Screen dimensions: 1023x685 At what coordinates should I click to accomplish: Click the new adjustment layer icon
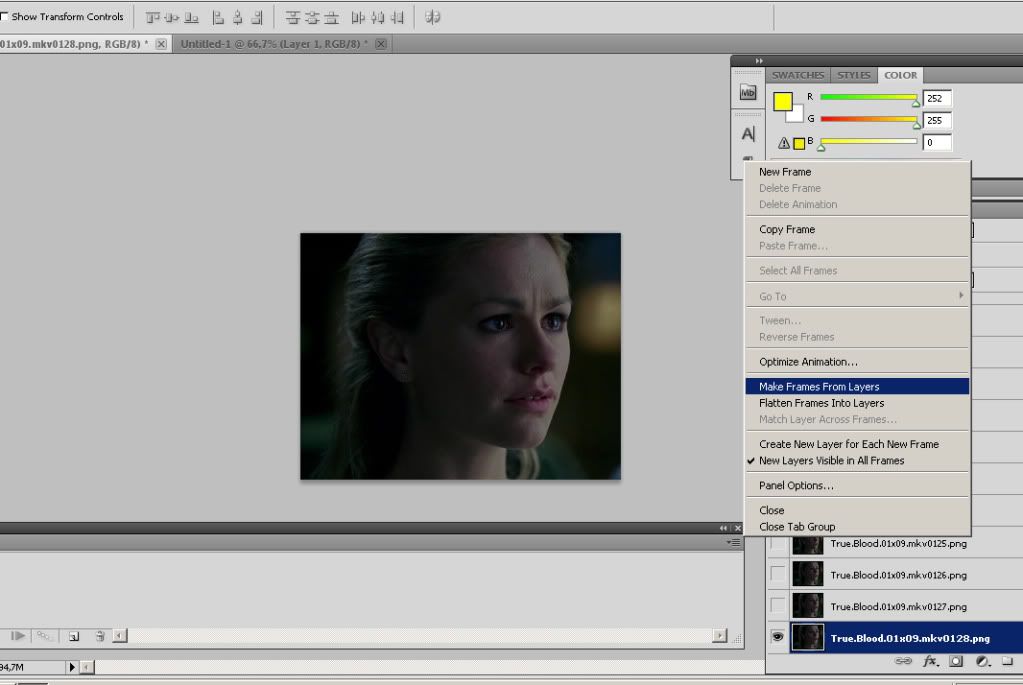click(x=982, y=661)
